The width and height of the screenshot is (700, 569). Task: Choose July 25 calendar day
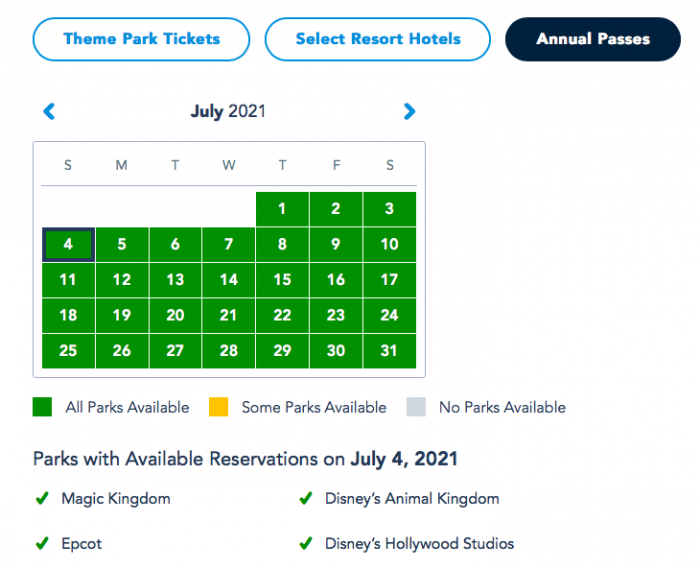tap(68, 351)
